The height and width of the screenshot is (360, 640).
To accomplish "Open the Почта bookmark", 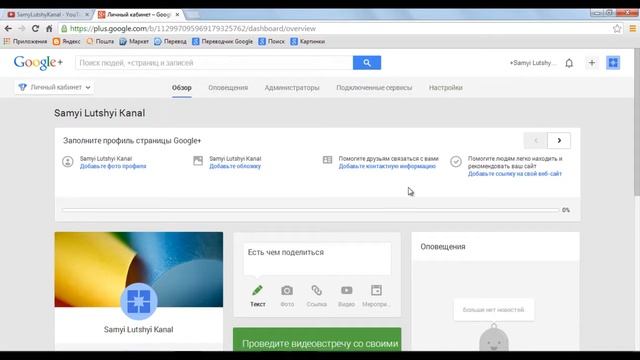I will [x=100, y=41].
